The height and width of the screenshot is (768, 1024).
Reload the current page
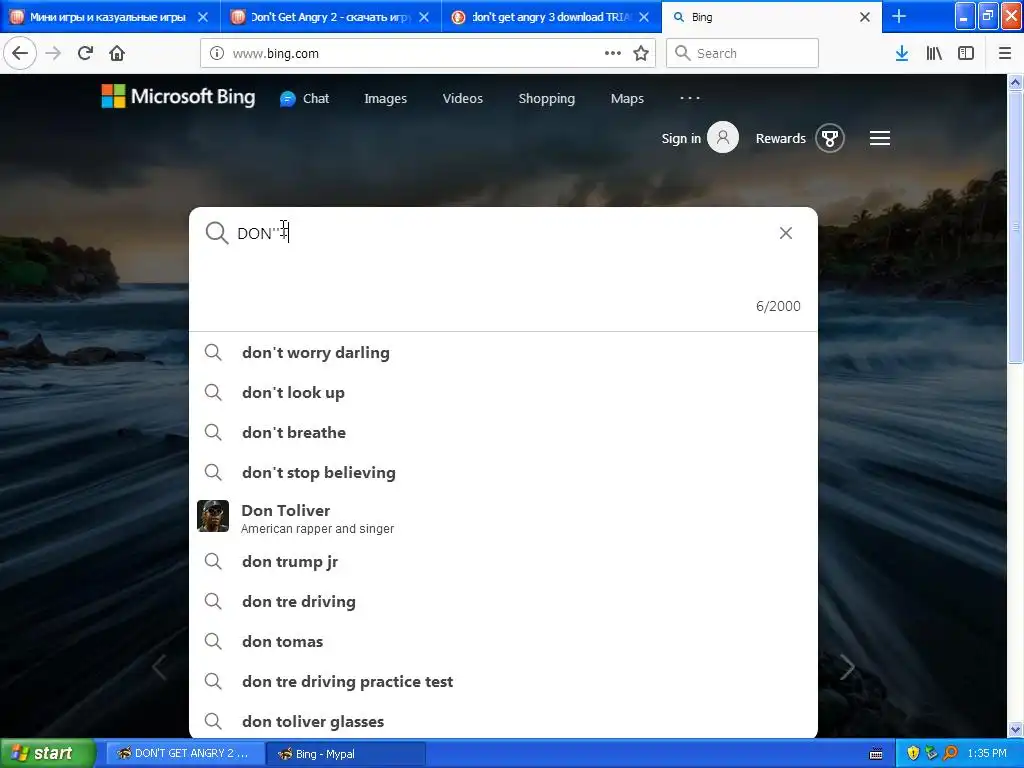point(86,53)
